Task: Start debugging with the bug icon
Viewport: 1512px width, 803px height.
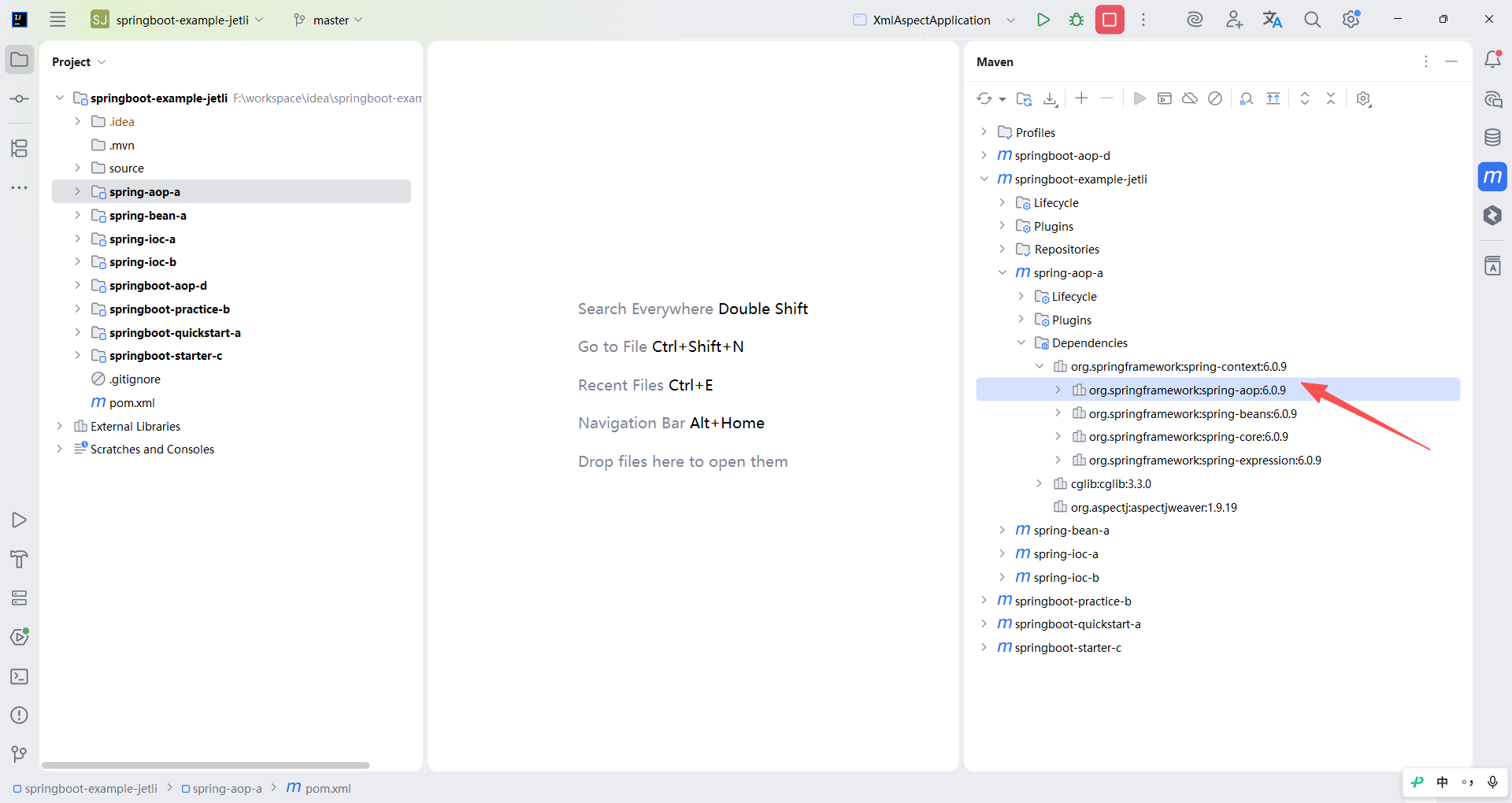Action: [x=1077, y=20]
